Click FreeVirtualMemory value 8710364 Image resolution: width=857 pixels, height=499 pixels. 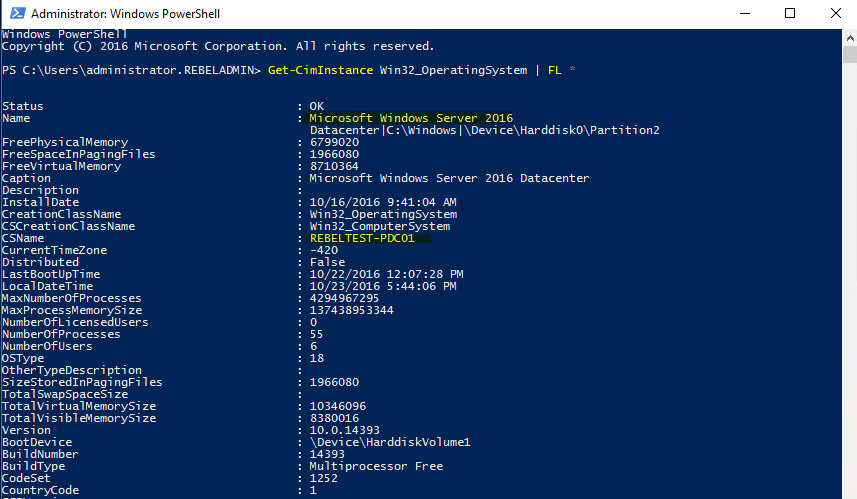334,166
